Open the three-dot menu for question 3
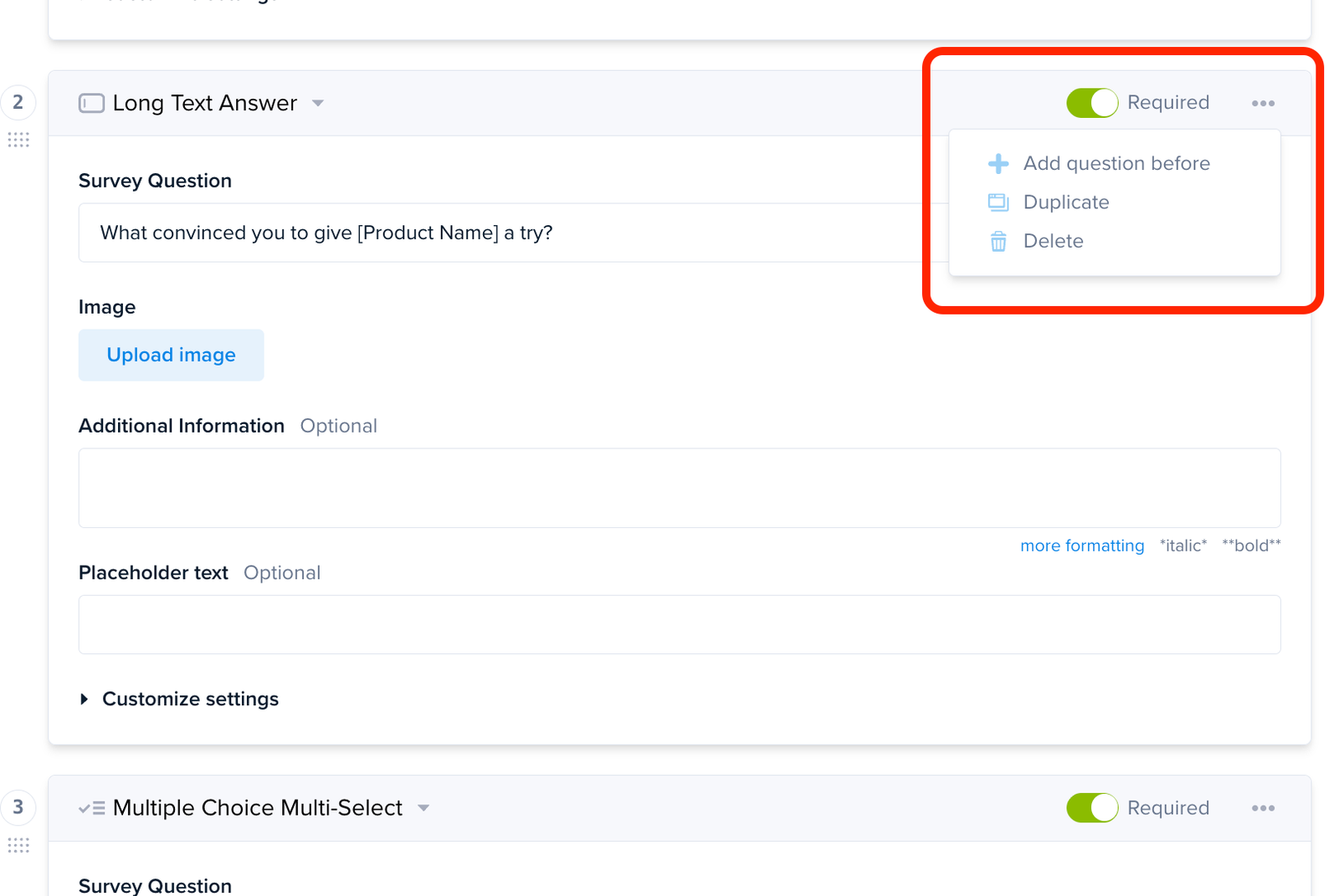This screenshot has width=1339, height=896. point(1263,808)
